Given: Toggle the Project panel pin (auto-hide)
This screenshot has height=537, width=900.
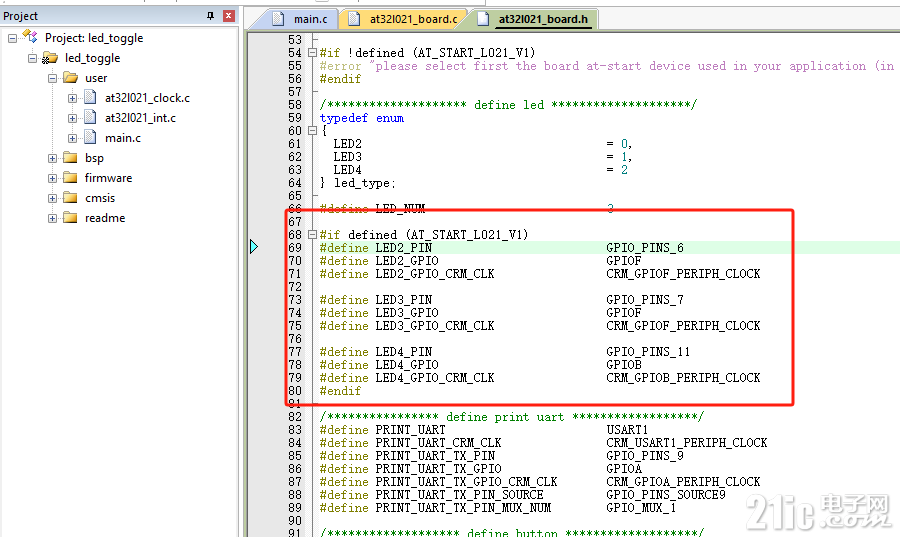Looking at the screenshot, I should (211, 16).
